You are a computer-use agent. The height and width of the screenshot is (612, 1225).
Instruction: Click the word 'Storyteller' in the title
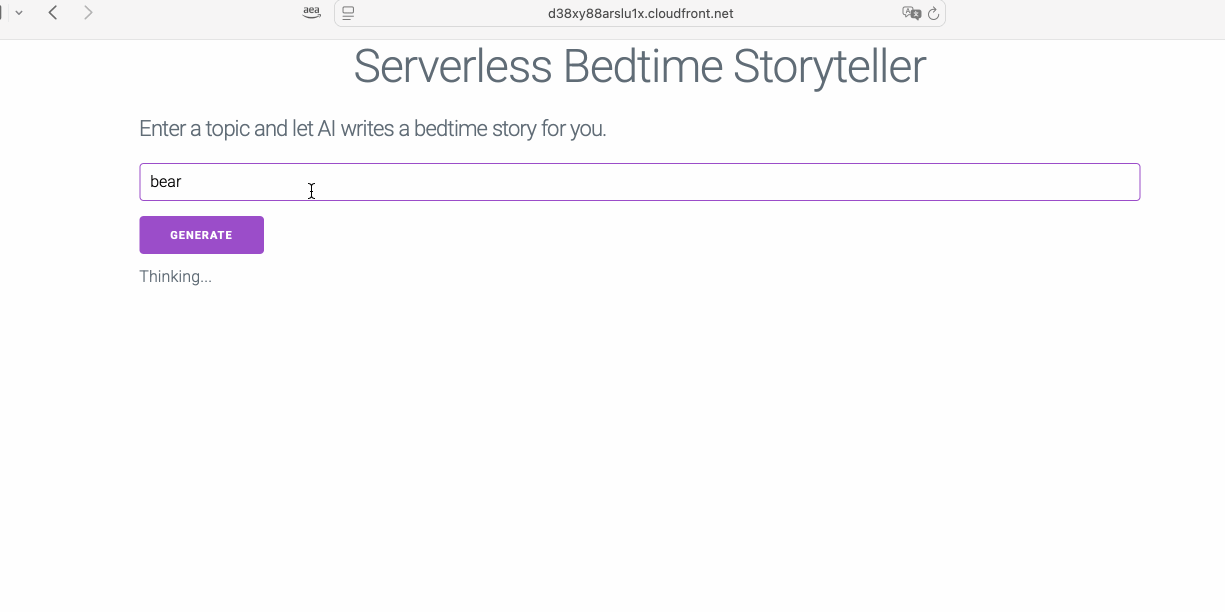(x=829, y=66)
